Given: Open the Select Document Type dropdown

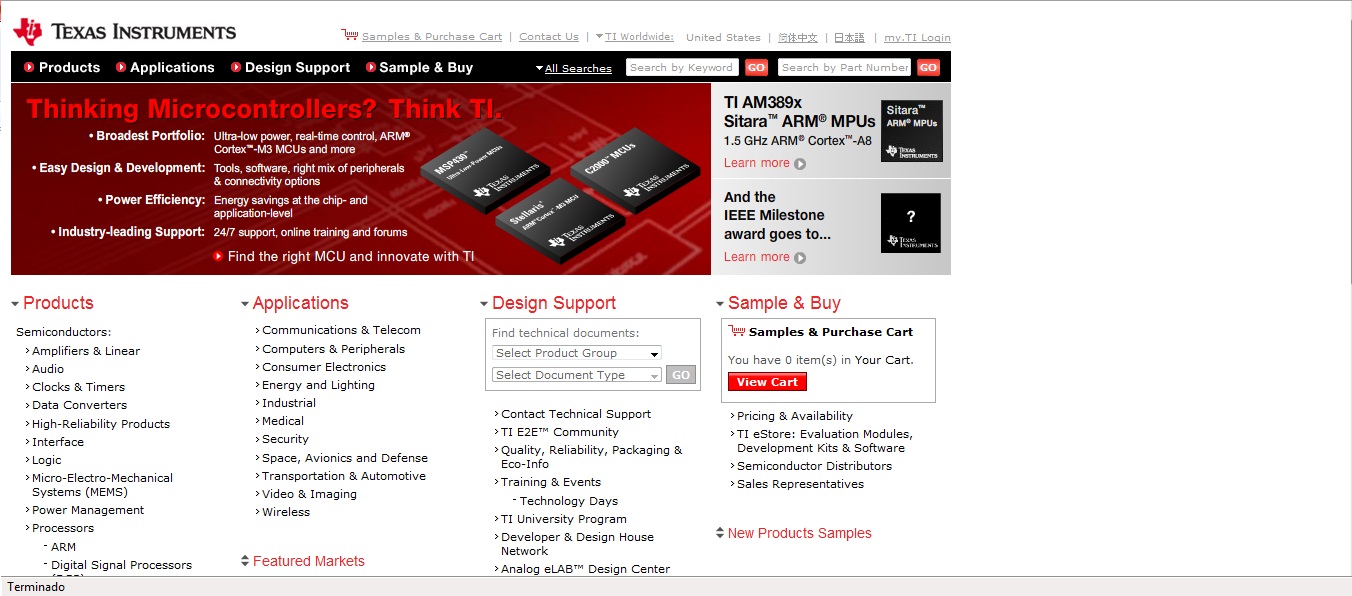Looking at the screenshot, I should tap(577, 375).
